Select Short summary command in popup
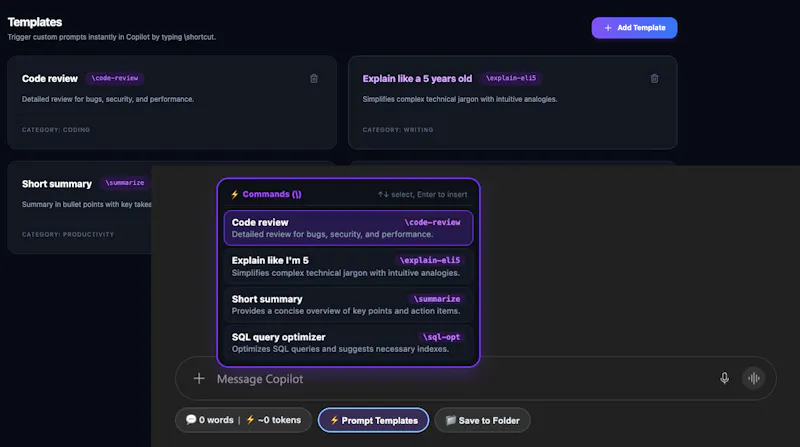This screenshot has height=447, width=800. (348, 305)
